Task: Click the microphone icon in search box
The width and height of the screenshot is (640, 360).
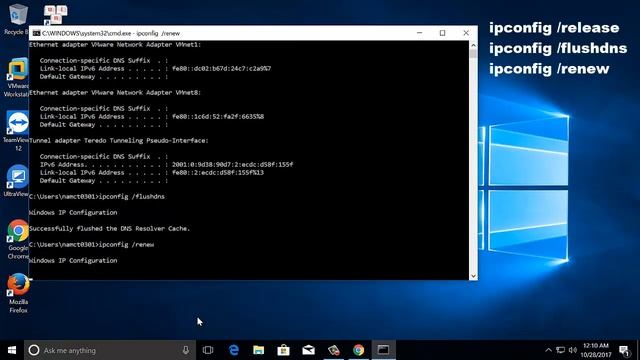Action: coord(186,350)
